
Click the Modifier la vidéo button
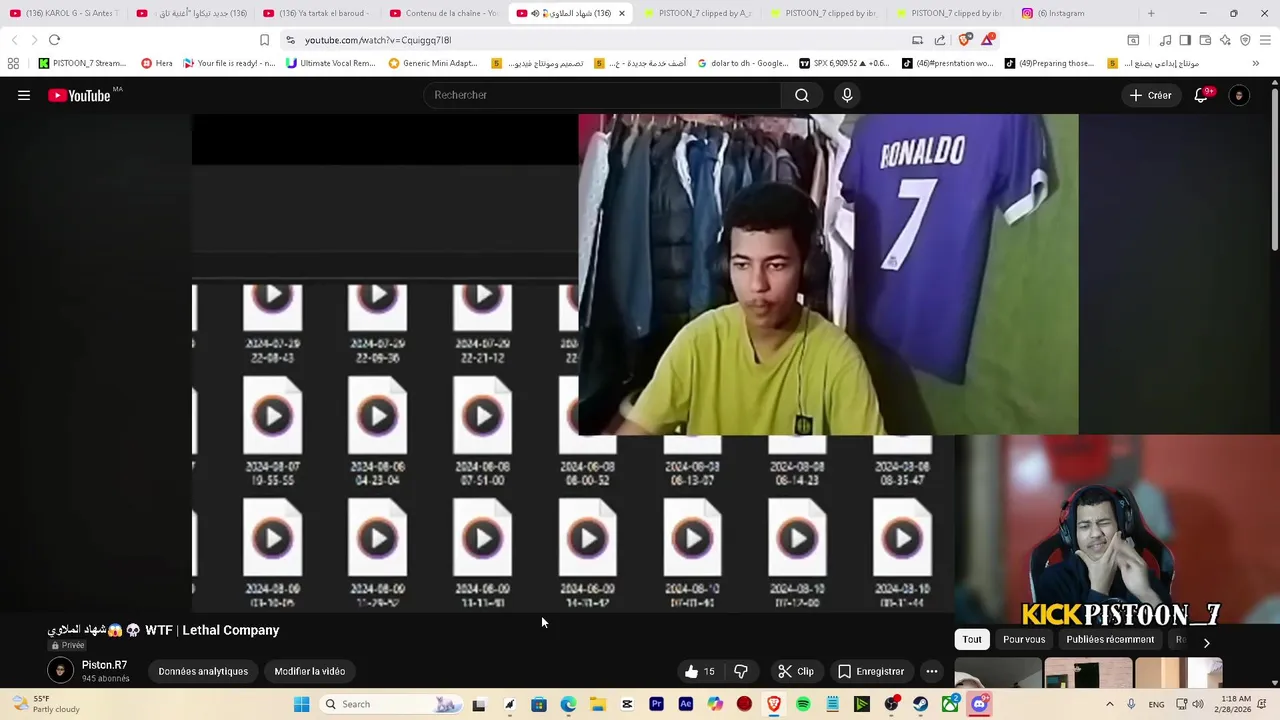point(310,671)
